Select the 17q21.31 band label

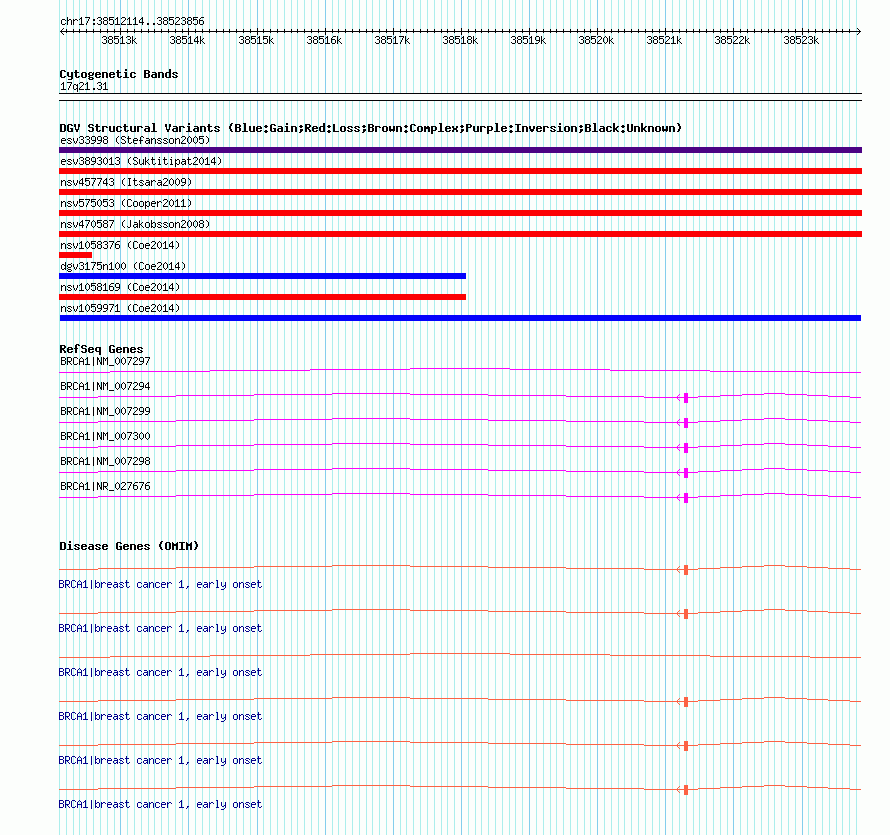click(x=84, y=86)
